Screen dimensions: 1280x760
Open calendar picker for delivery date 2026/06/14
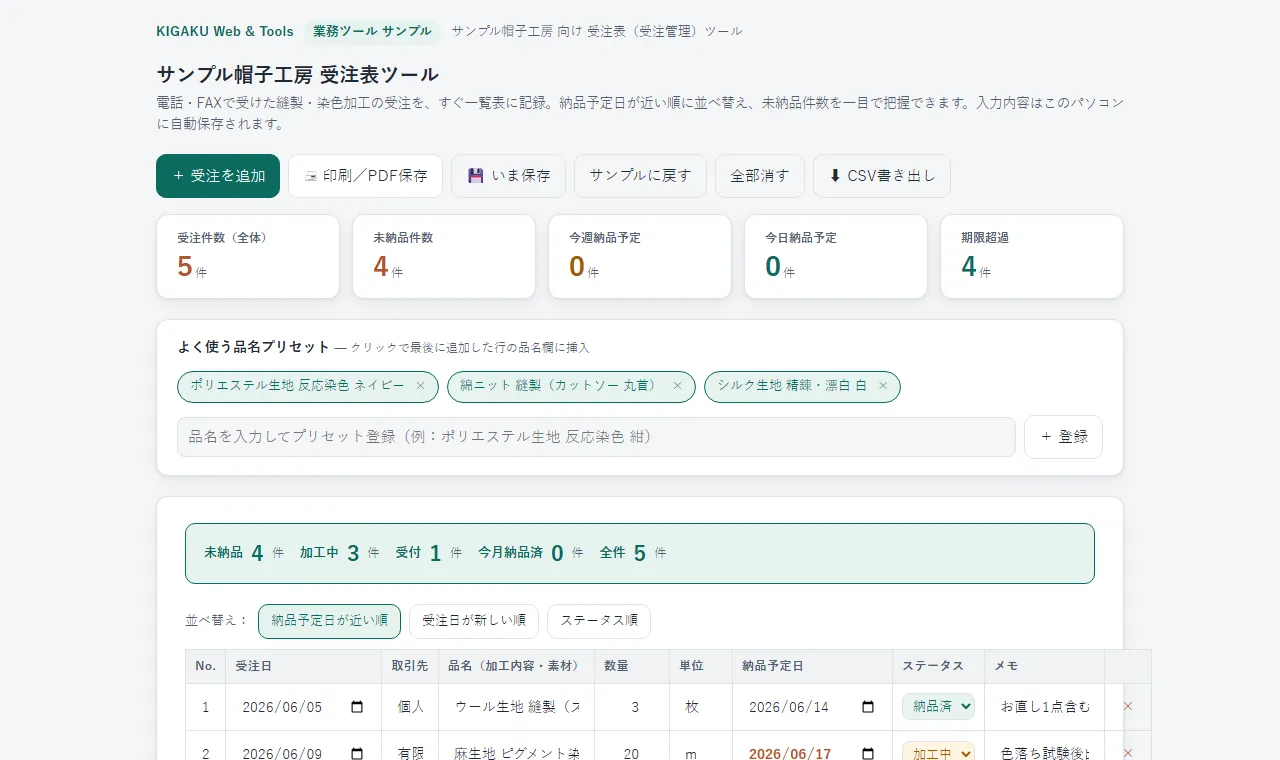click(x=868, y=707)
